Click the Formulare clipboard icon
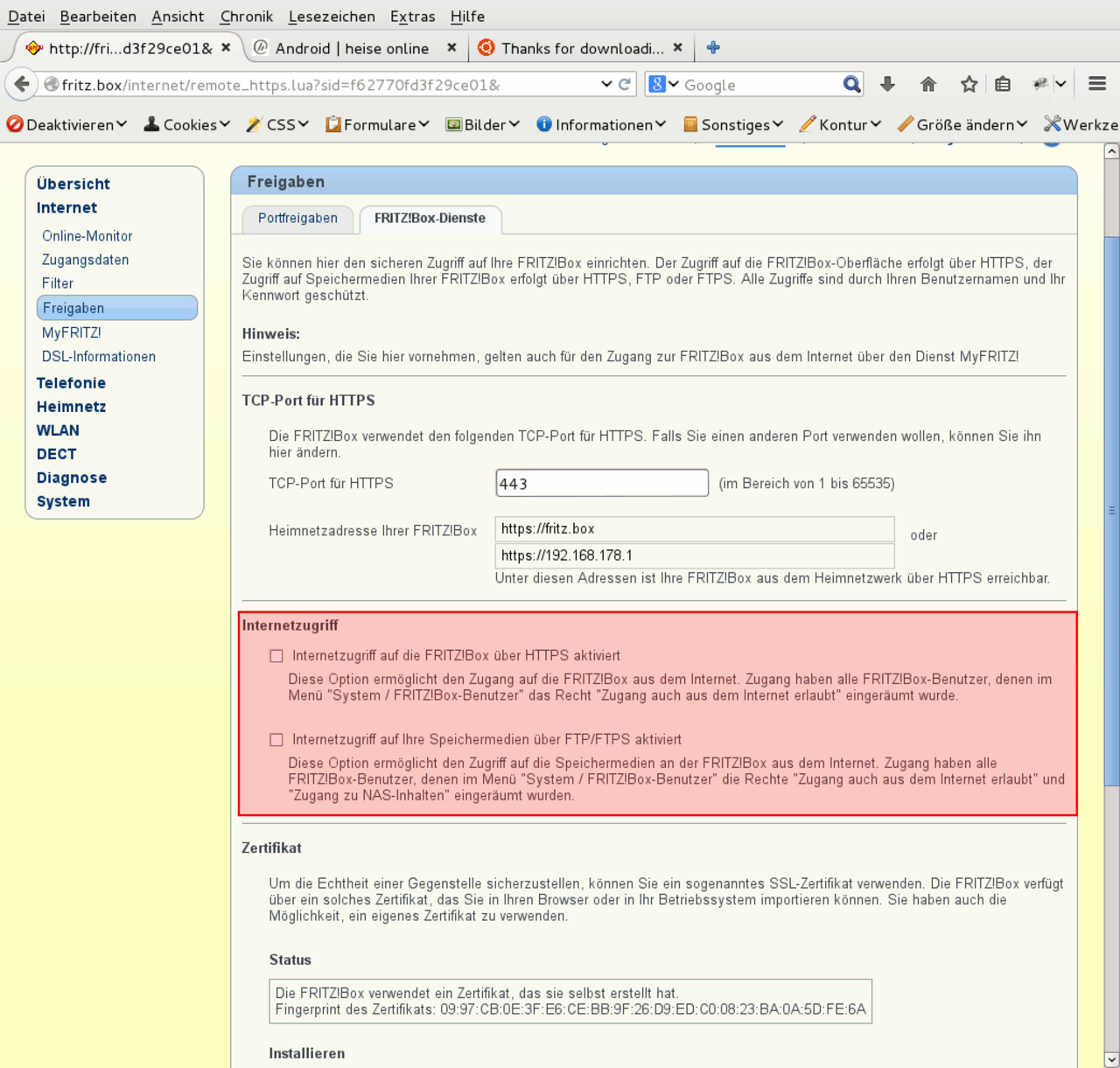The width and height of the screenshot is (1120, 1068). 333,124
